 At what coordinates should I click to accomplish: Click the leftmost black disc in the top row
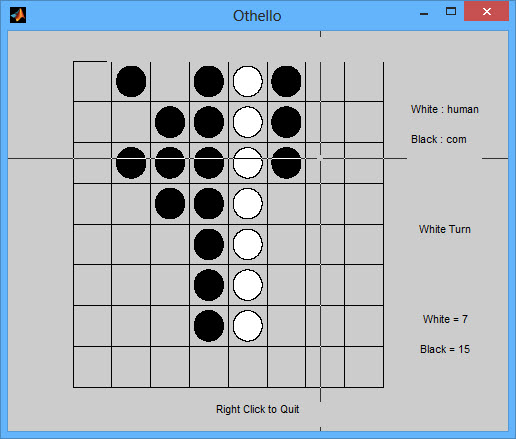tap(131, 81)
